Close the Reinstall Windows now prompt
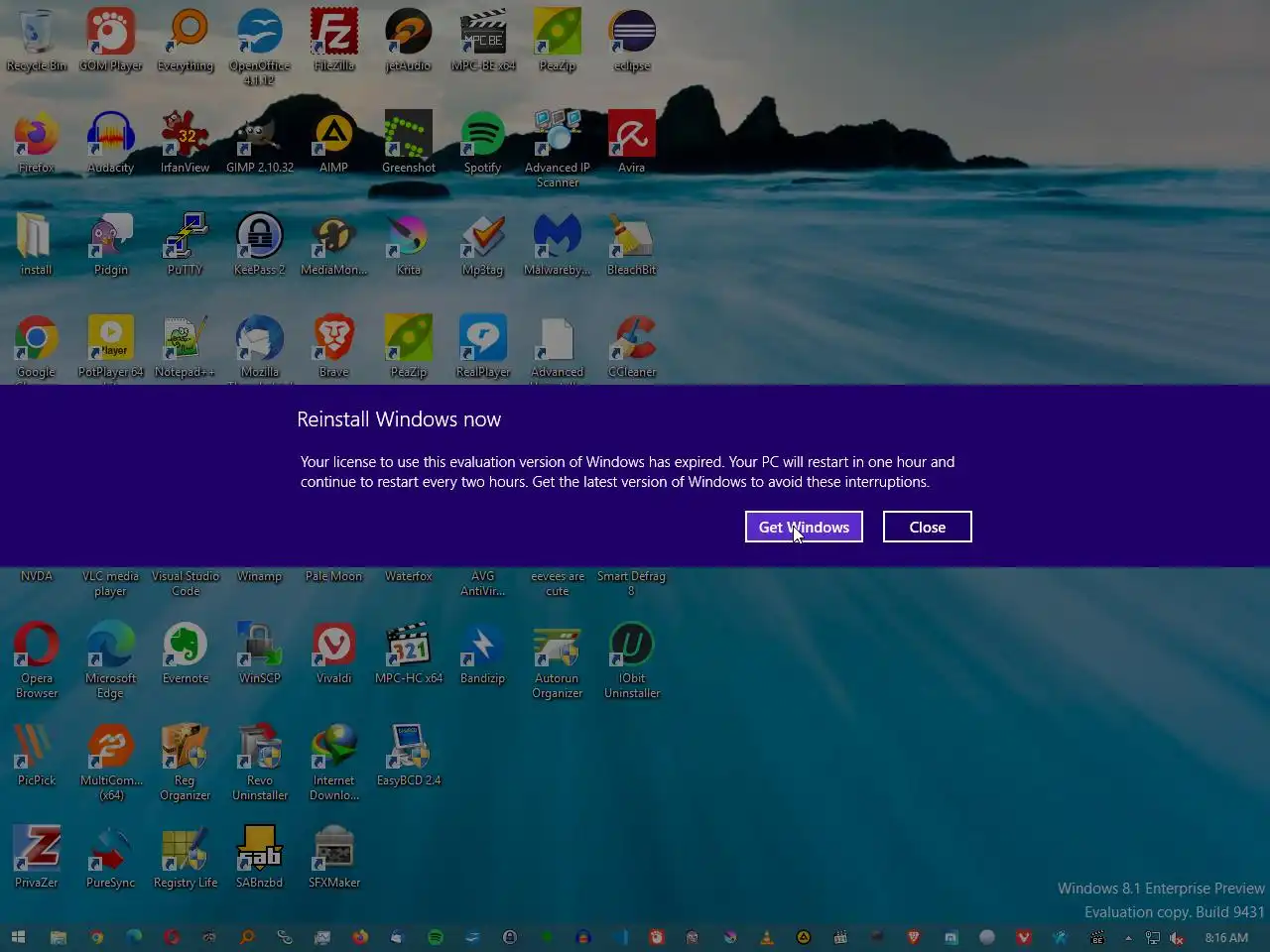 click(927, 527)
